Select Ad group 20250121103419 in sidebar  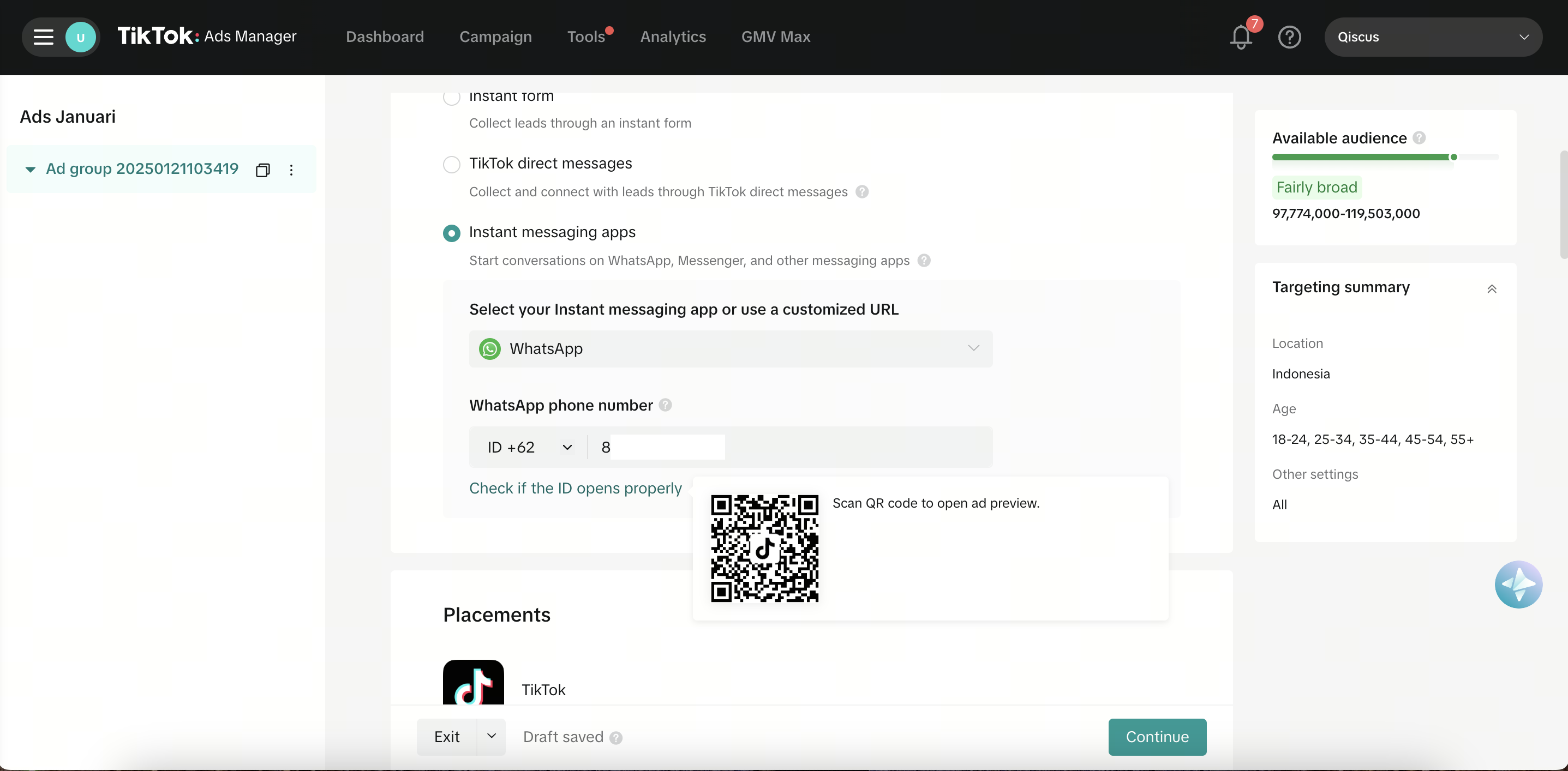click(142, 168)
